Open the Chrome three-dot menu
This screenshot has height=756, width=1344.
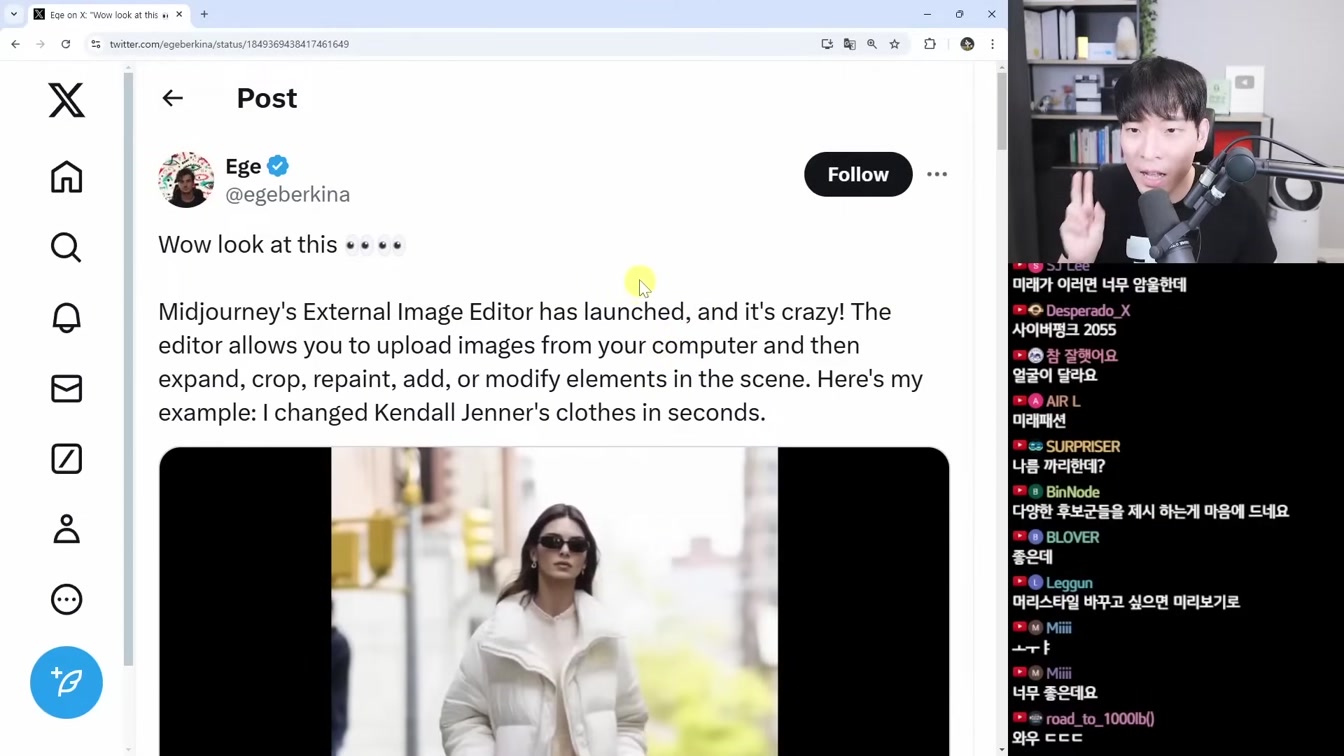click(x=992, y=44)
